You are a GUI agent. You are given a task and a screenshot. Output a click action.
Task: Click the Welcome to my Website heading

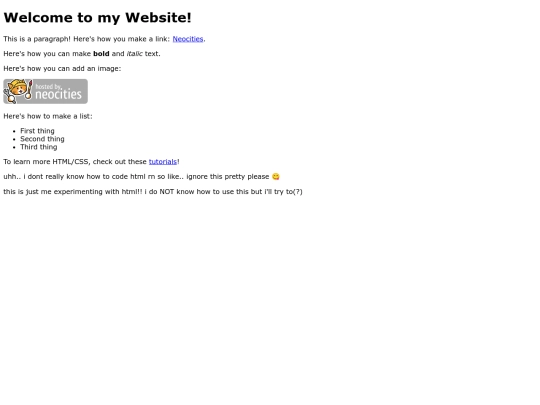[x=97, y=18]
